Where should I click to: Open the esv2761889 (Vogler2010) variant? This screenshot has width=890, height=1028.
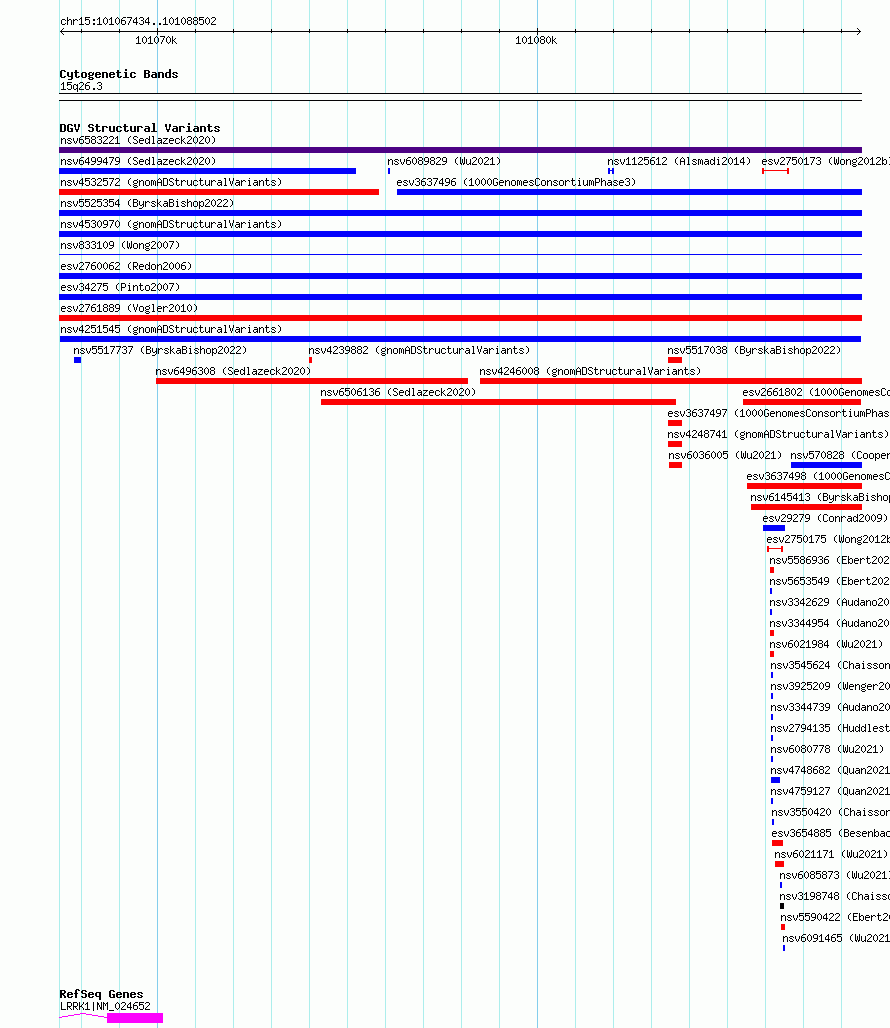(x=129, y=308)
